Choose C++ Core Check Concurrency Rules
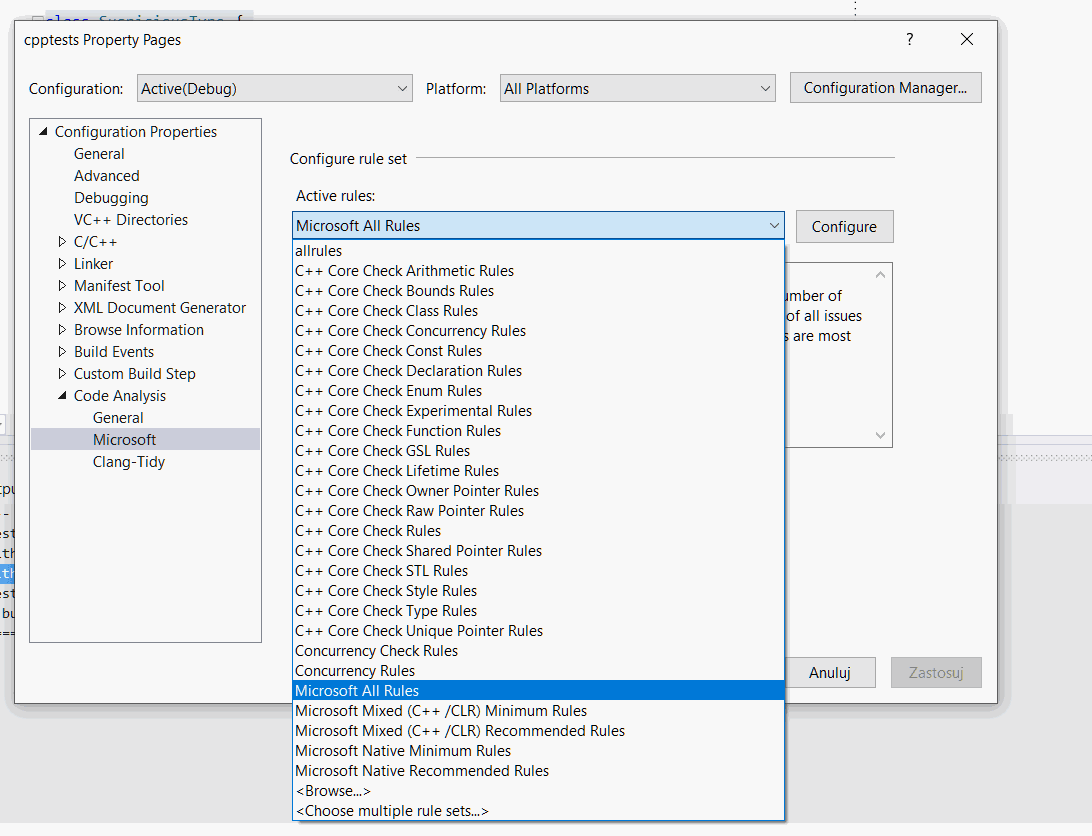The image size is (1092, 836). point(538,331)
